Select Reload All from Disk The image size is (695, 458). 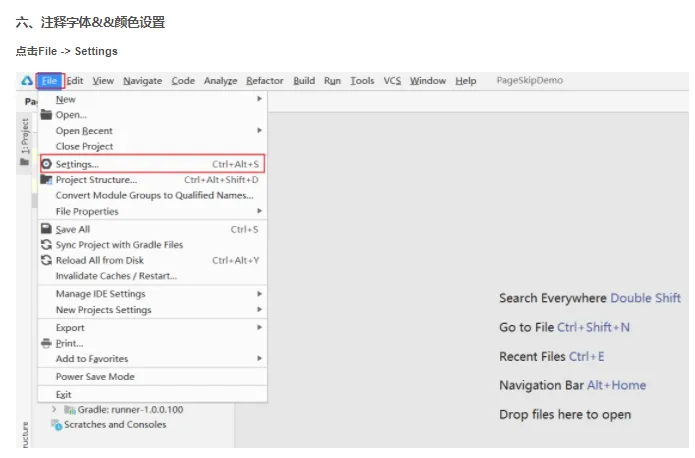[152, 260]
